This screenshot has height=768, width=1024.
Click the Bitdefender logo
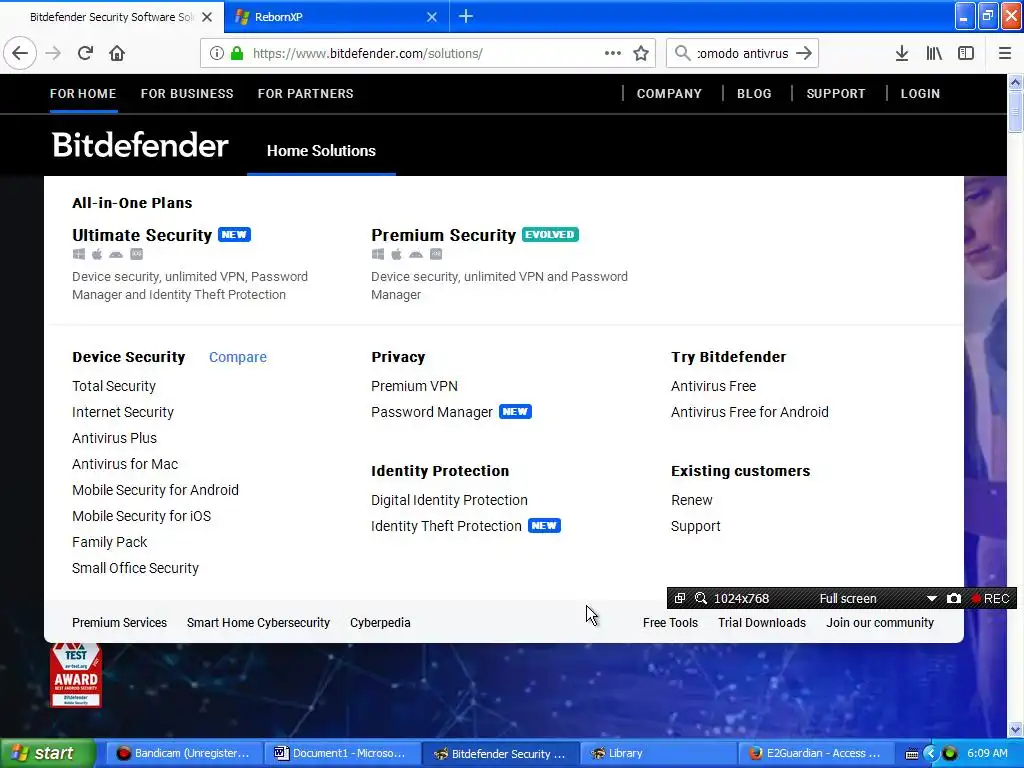pos(140,145)
